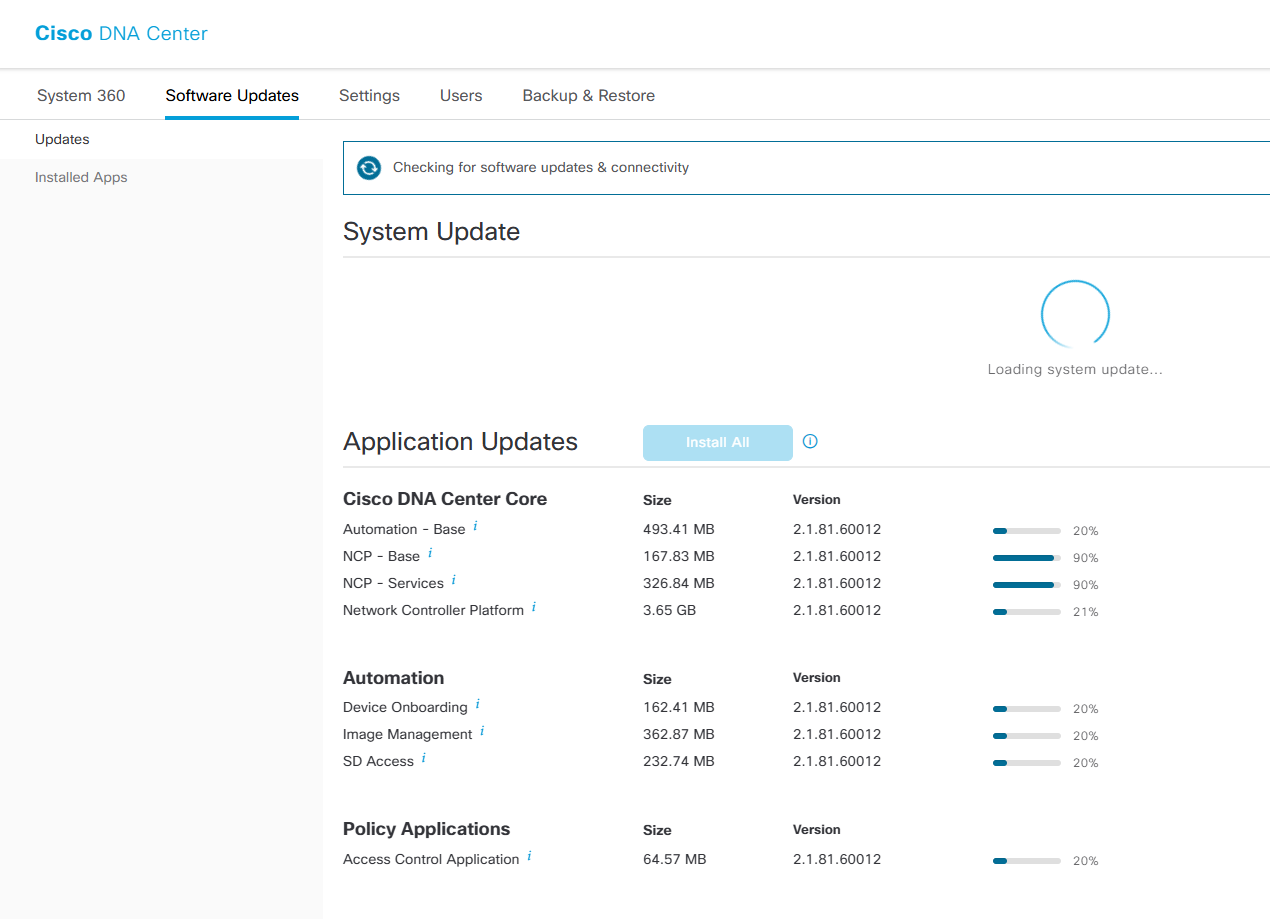Click the 'SD Access' row label
Viewport: 1270px width, 919px height.
(x=378, y=761)
